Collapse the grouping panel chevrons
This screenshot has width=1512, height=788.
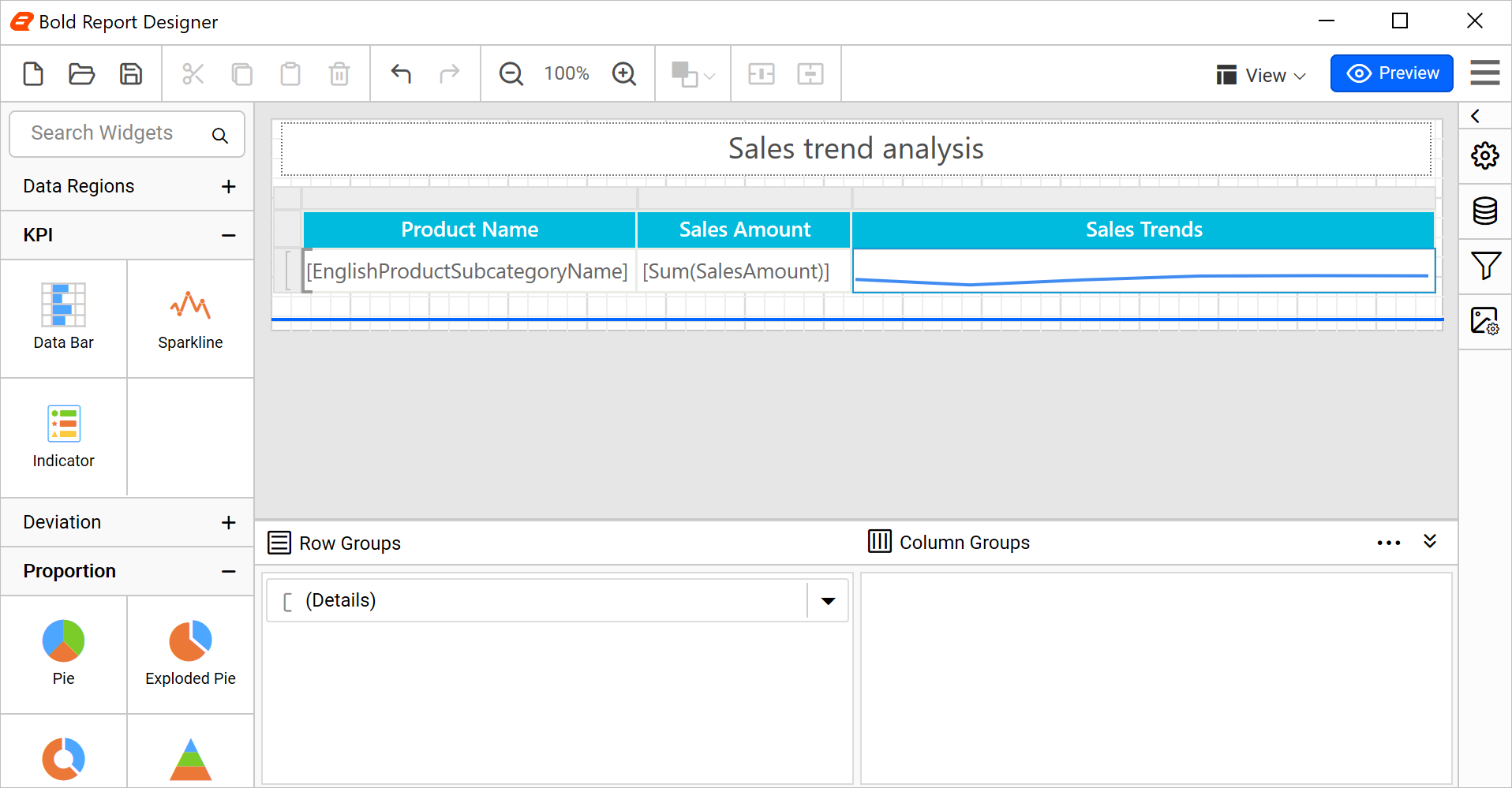pyautogui.click(x=1430, y=541)
